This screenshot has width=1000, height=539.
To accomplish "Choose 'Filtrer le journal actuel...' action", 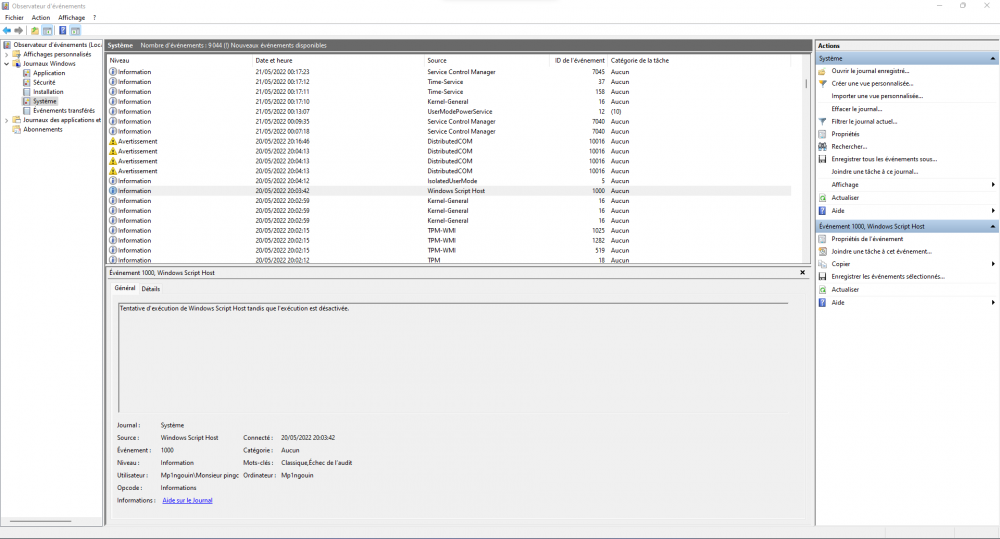I will click(864, 121).
